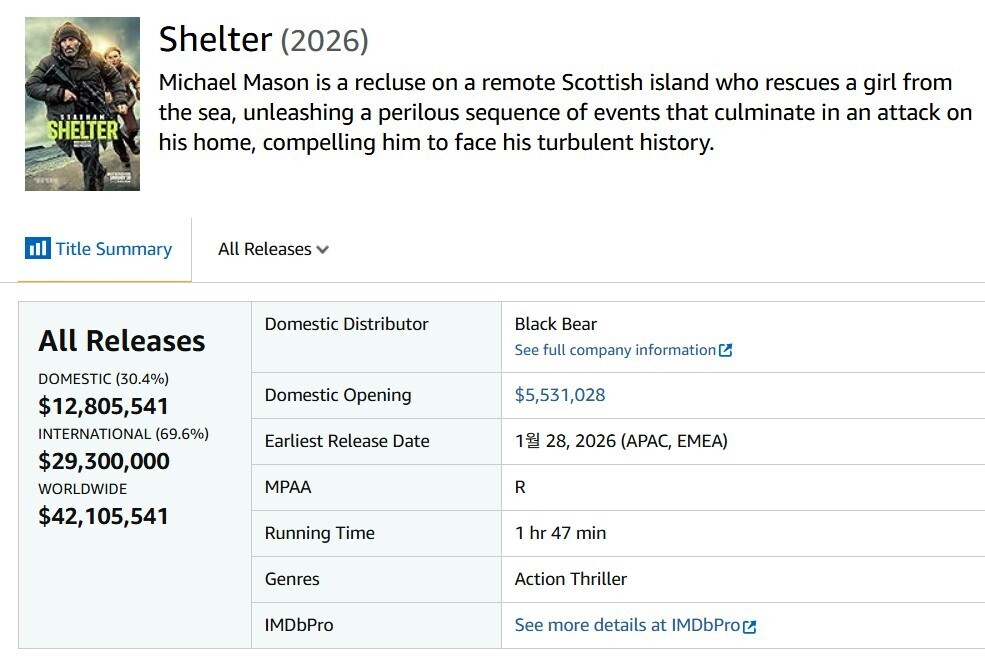Click the 1 hr 47 min running time

560,533
